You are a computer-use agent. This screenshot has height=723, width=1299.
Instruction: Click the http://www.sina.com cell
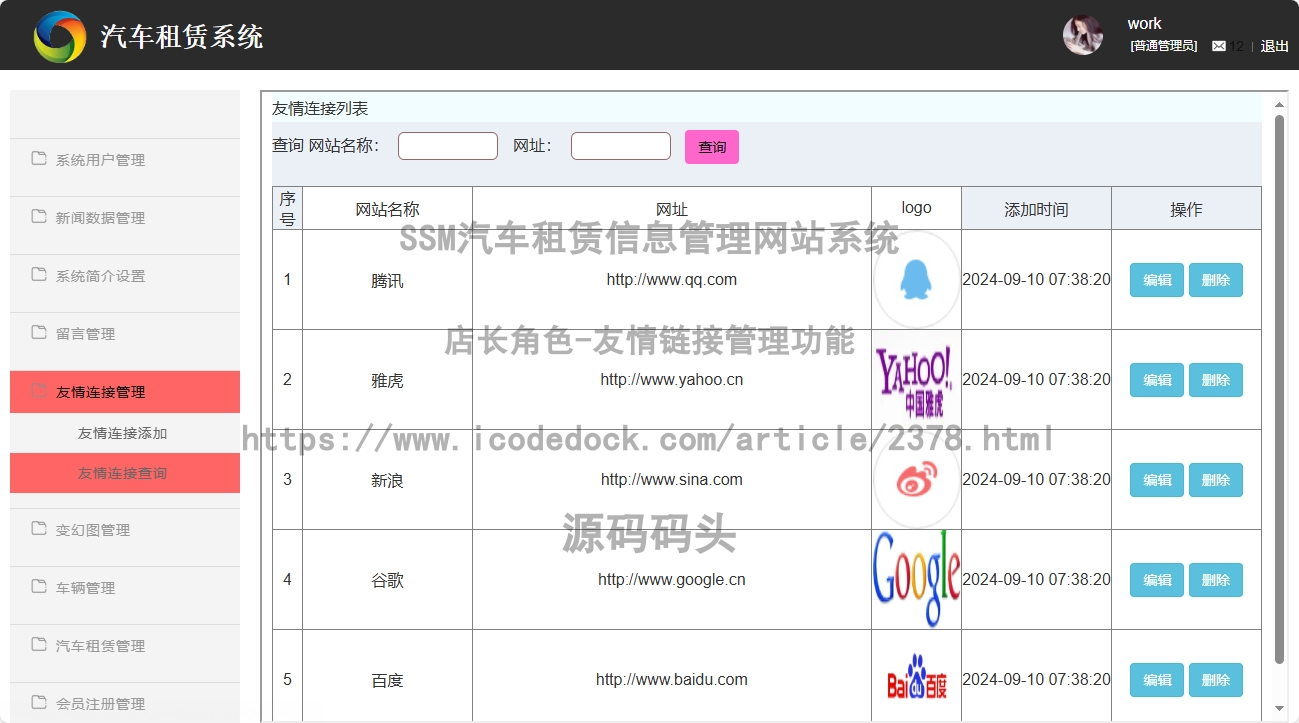click(672, 480)
